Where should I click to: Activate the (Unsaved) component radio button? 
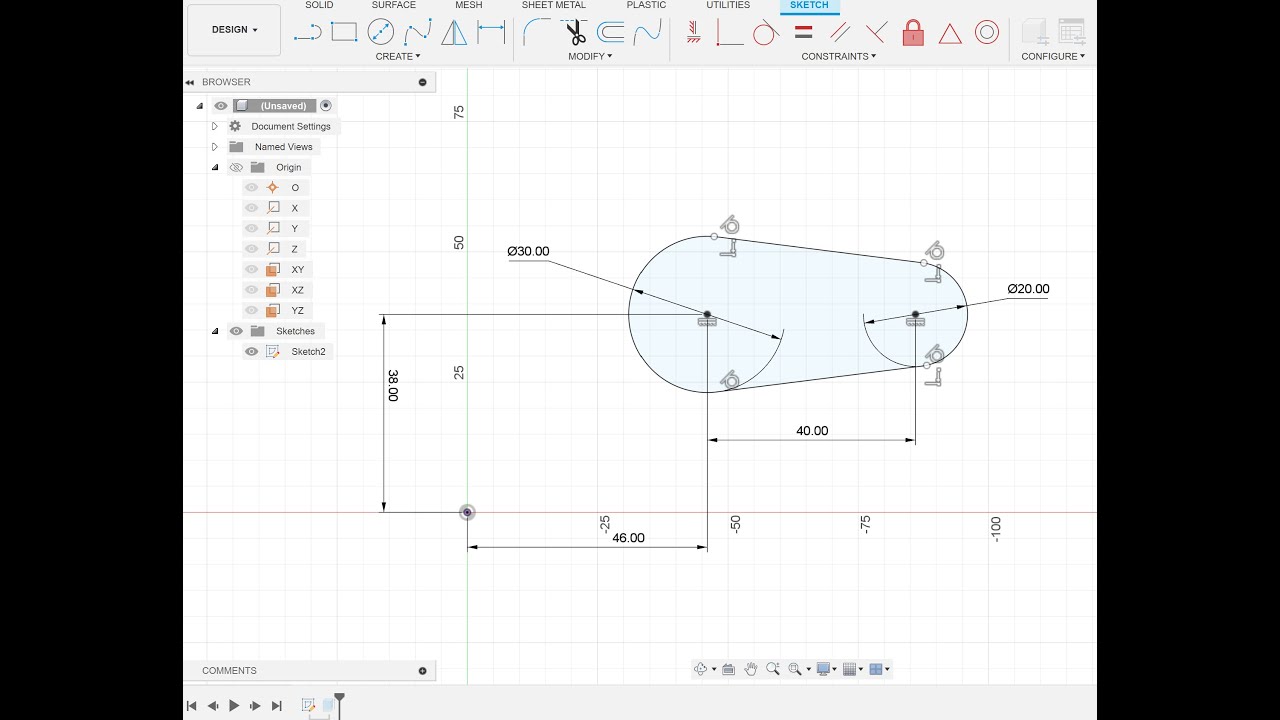coord(326,106)
